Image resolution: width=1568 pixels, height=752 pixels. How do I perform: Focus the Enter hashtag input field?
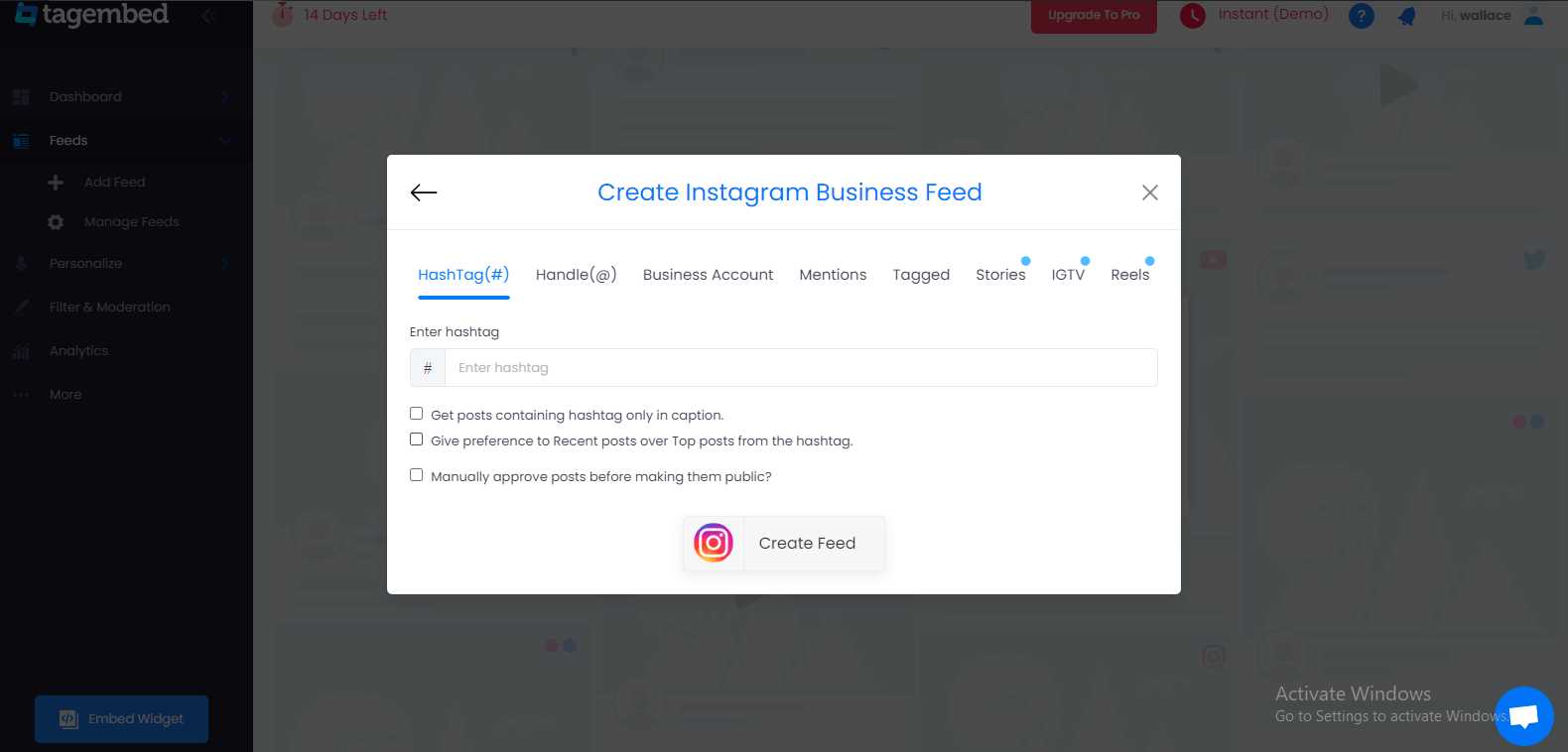point(801,367)
